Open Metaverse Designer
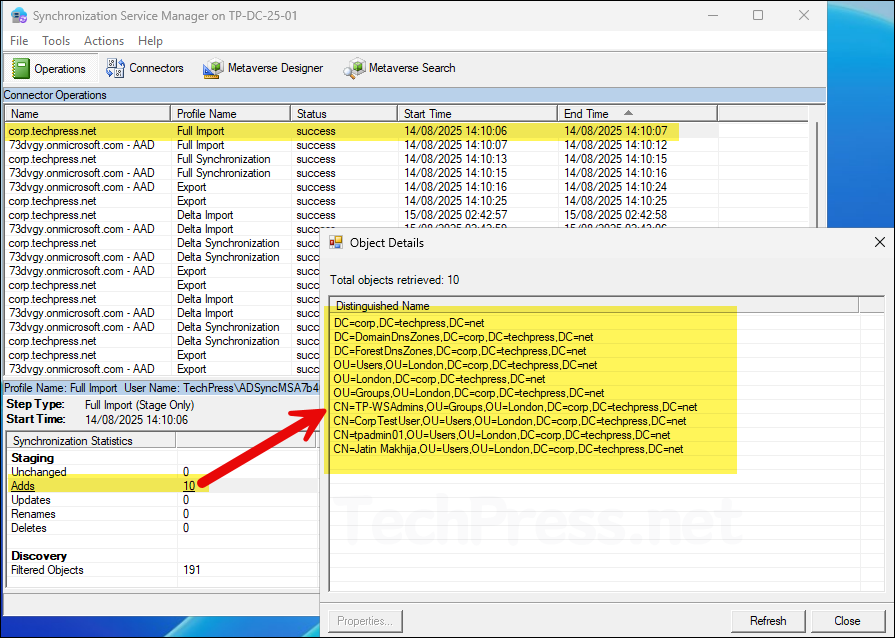Image resolution: width=895 pixels, height=638 pixels. click(263, 68)
